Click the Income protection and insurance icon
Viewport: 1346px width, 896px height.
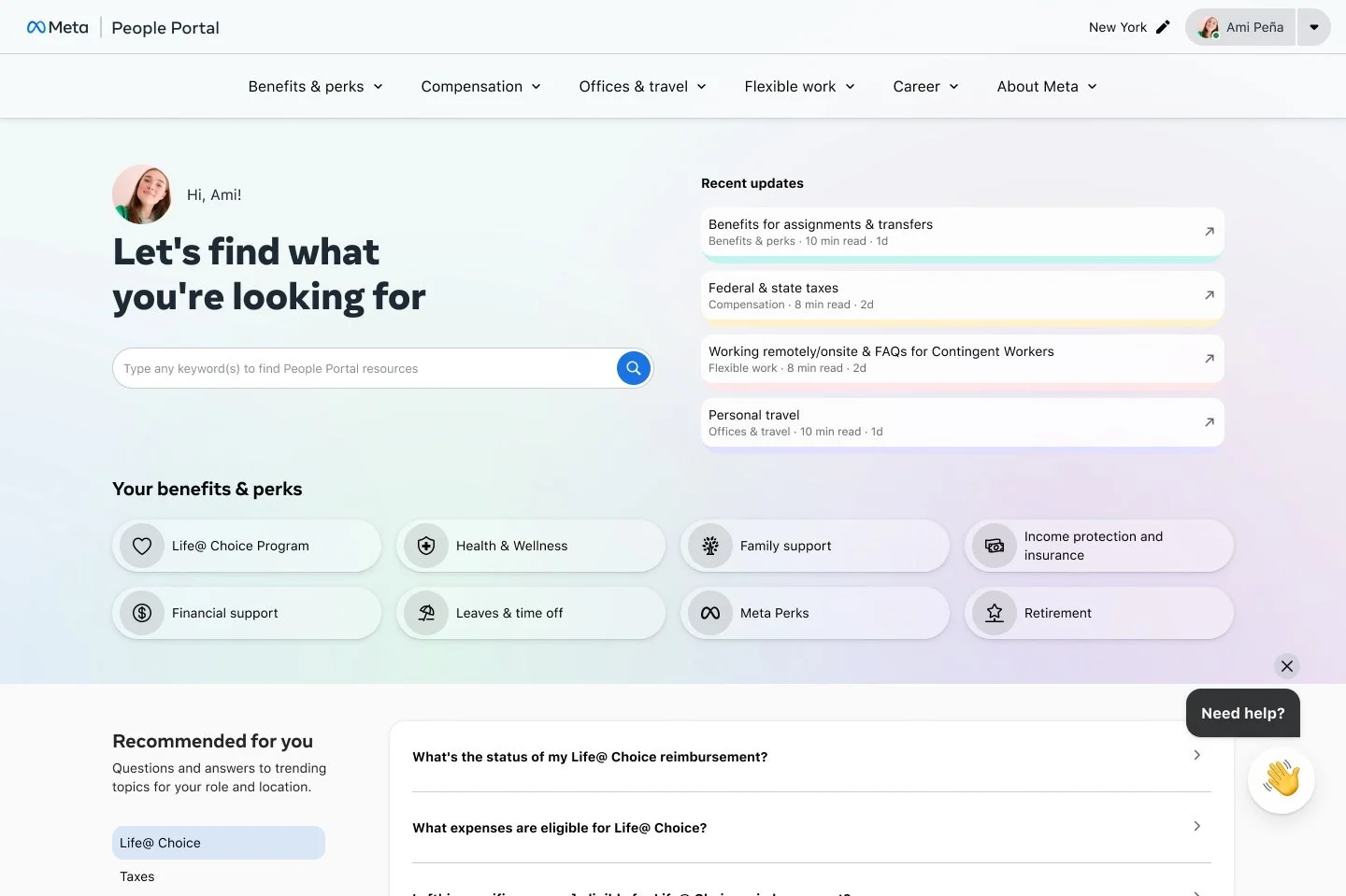[995, 546]
